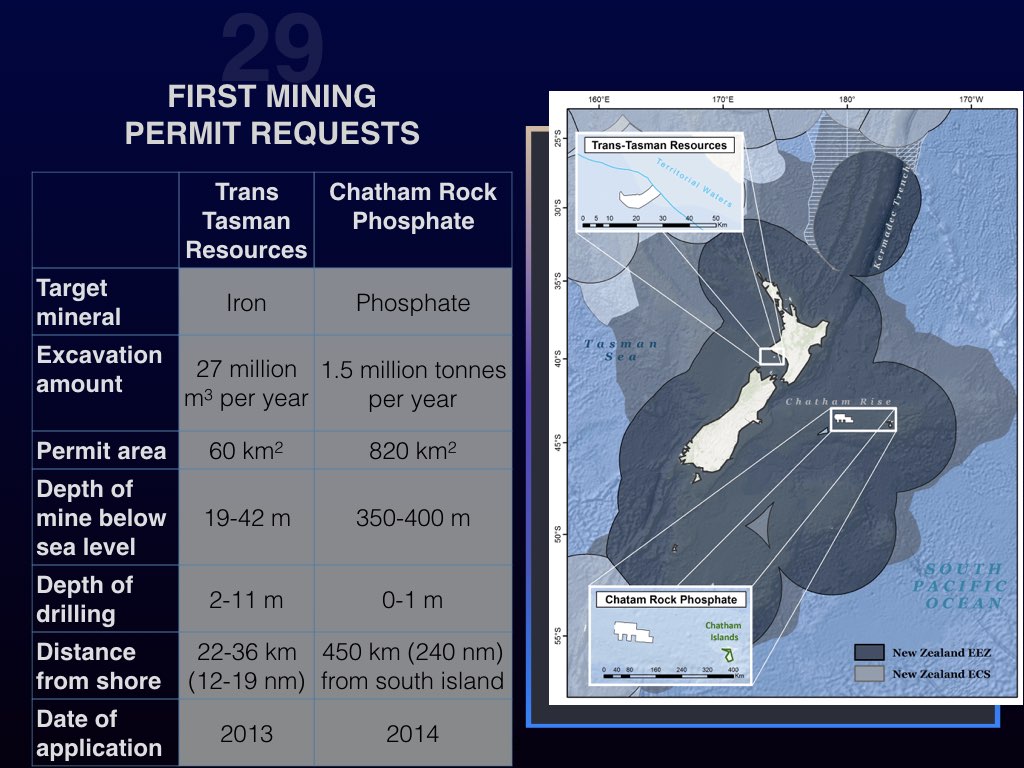The image size is (1024, 768).
Task: Click the faded slide number 29
Action: pos(272,47)
